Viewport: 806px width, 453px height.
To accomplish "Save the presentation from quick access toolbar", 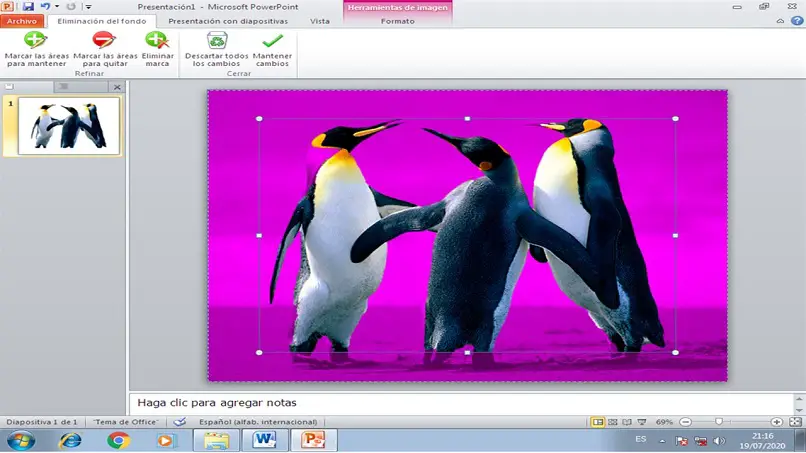I will coord(28,7).
